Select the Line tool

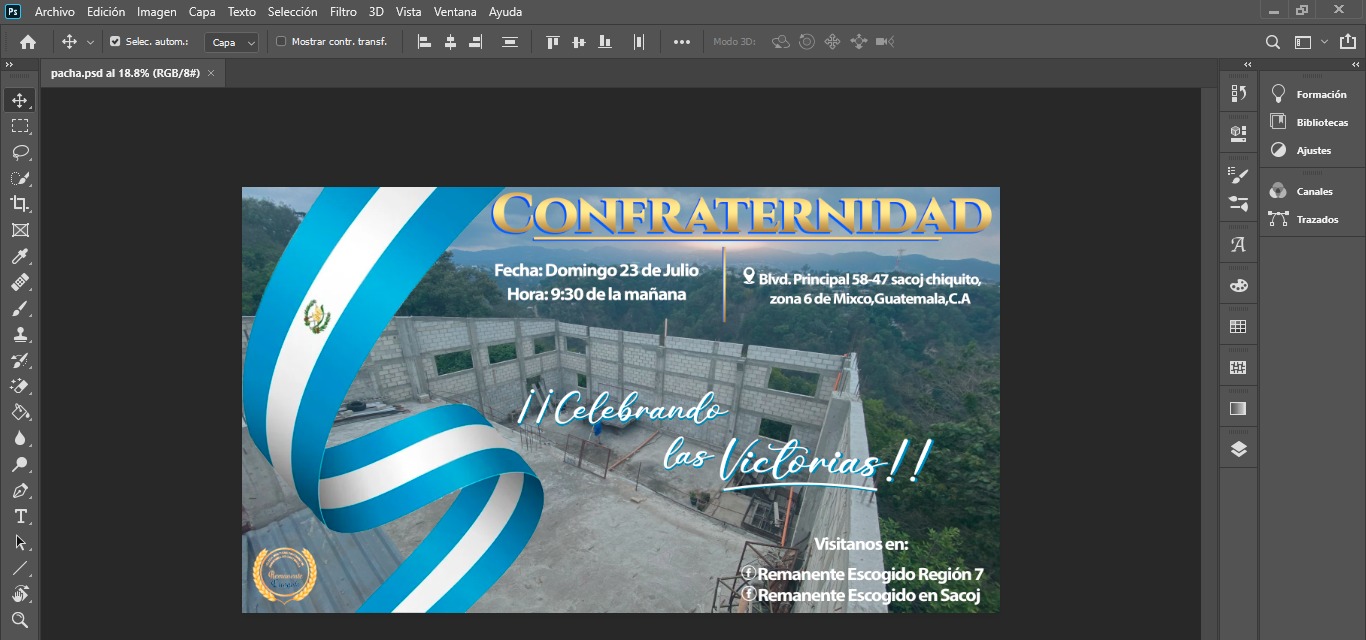[20, 569]
